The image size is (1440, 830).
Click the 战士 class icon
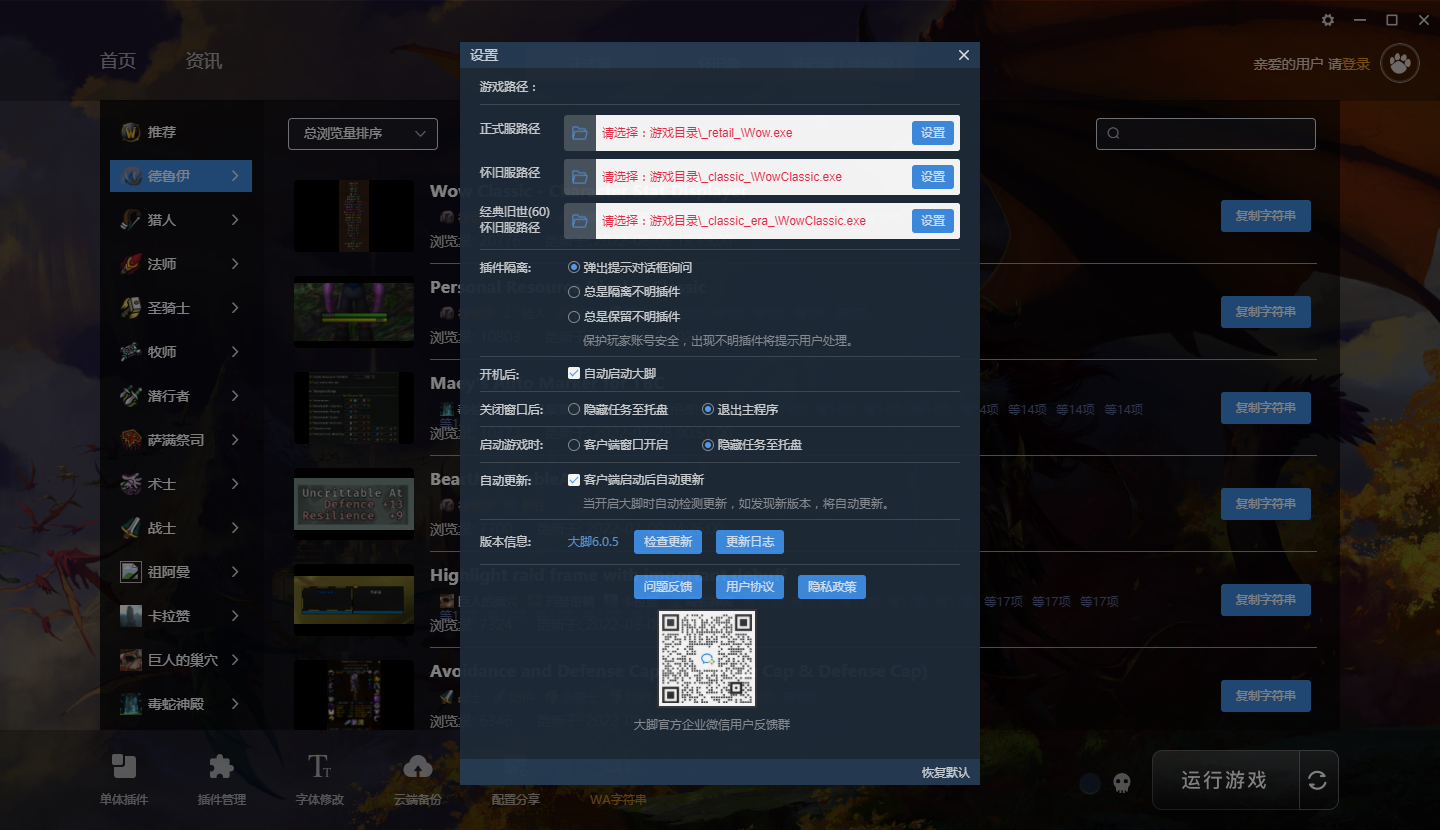[x=130, y=528]
